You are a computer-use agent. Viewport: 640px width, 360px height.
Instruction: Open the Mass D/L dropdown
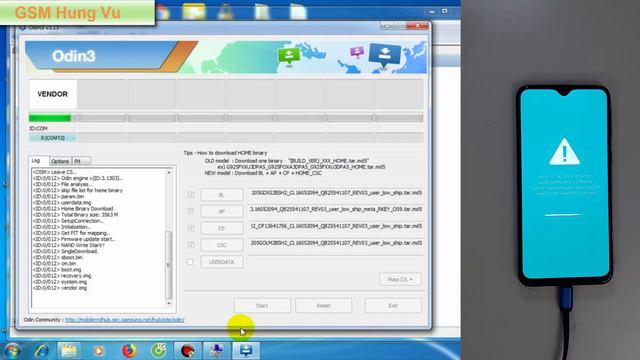(400, 280)
